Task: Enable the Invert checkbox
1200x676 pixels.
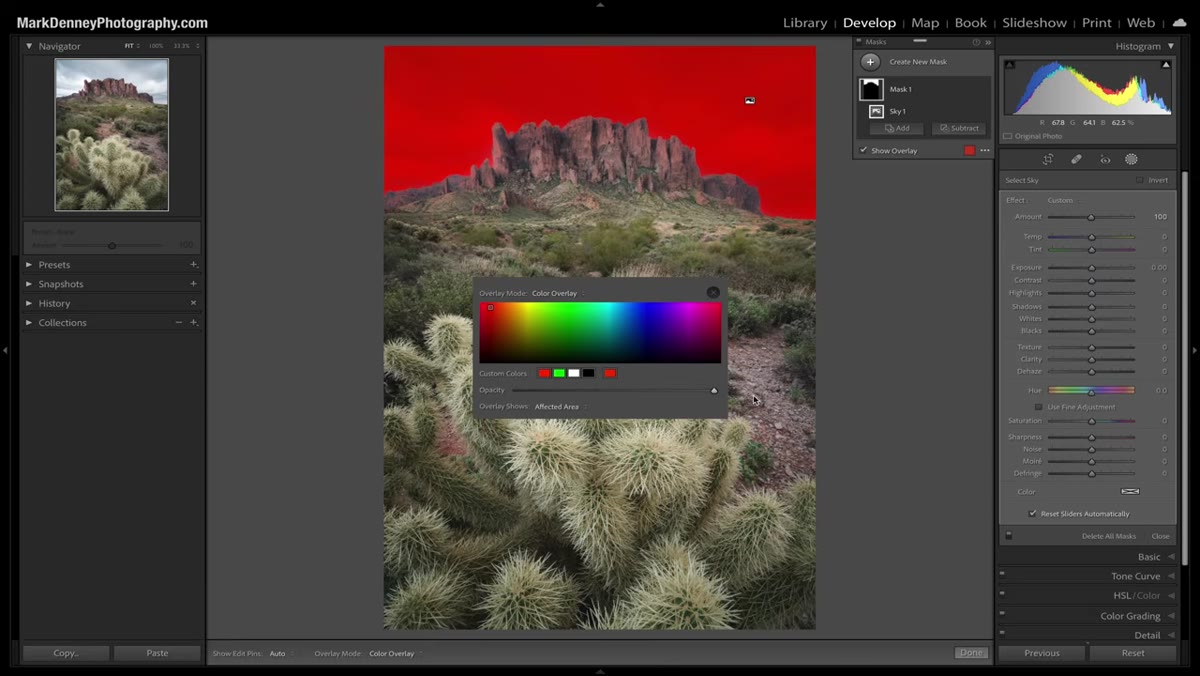Action: click(1139, 180)
